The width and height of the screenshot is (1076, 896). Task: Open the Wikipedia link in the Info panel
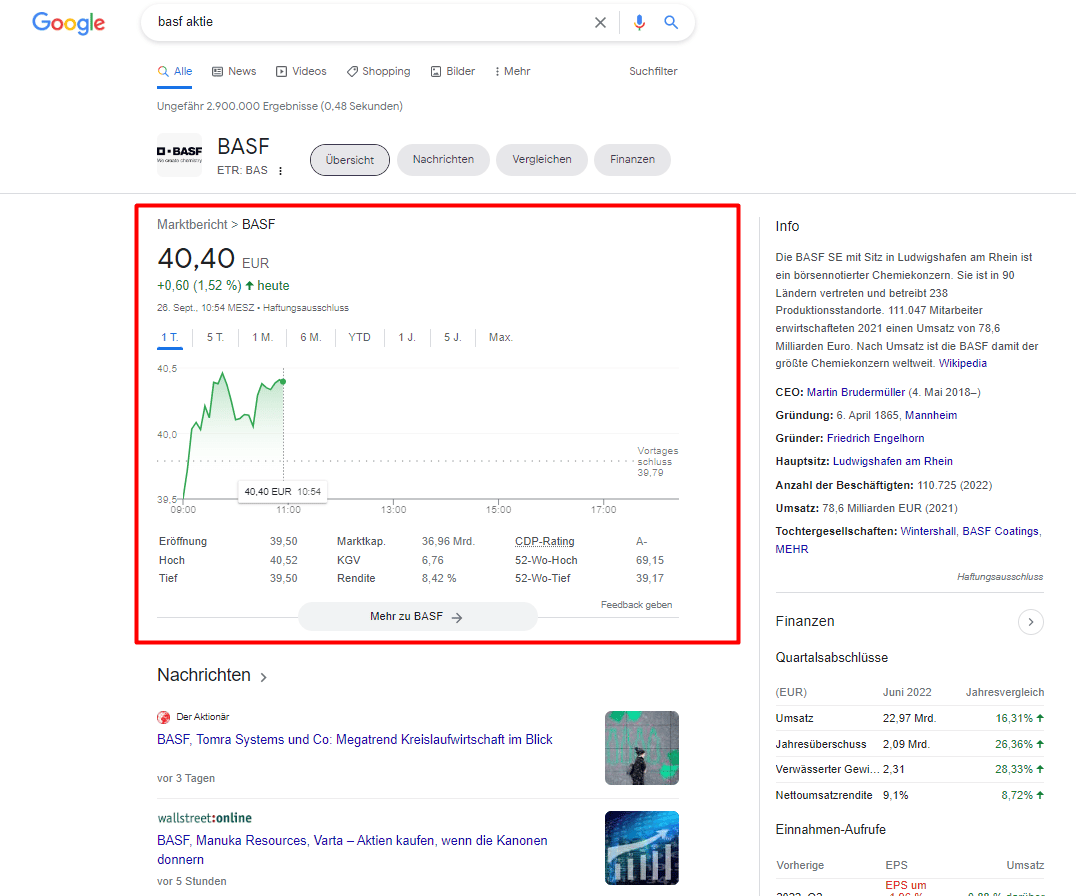pos(963,364)
